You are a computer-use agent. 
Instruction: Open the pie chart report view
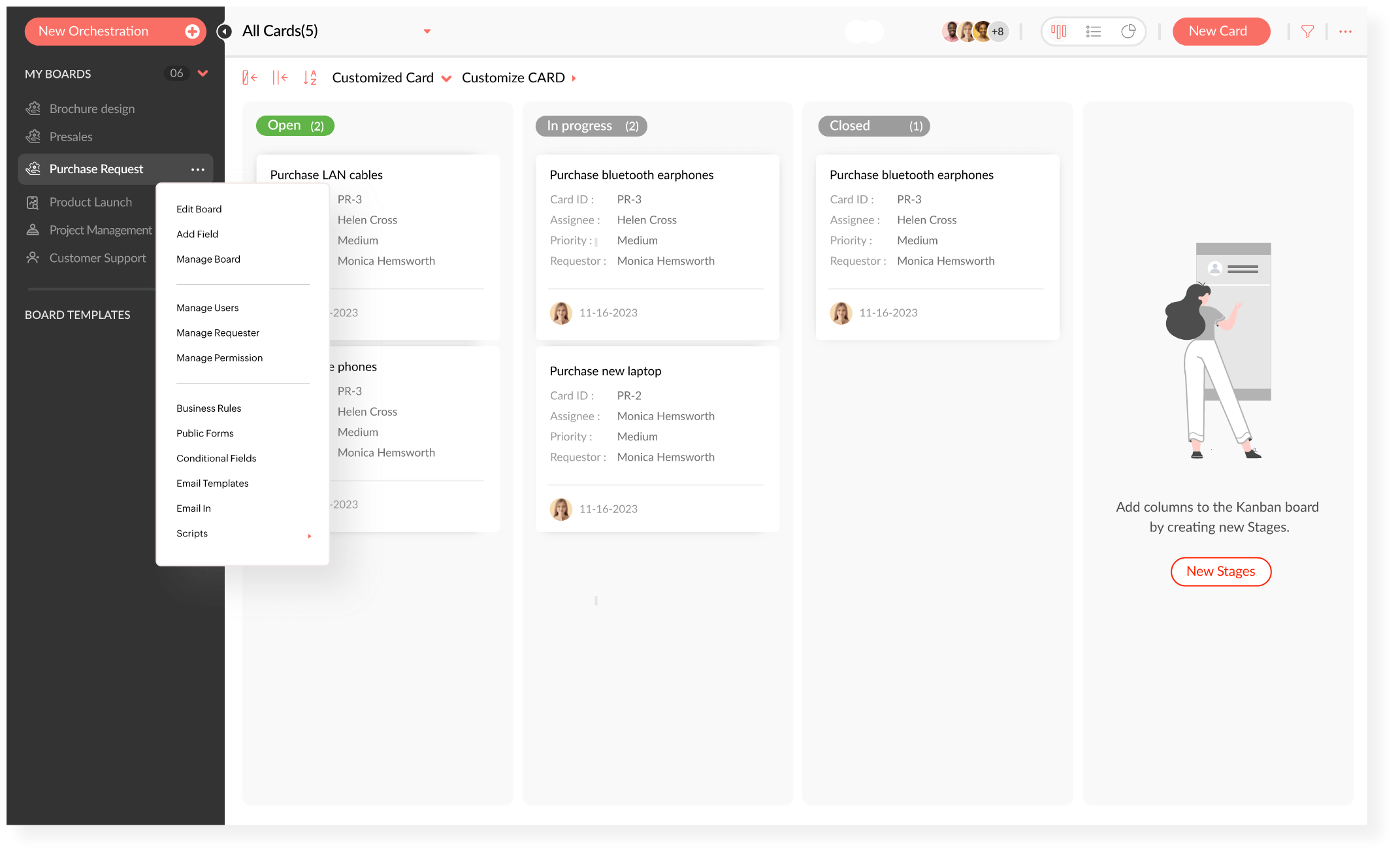(x=1128, y=31)
